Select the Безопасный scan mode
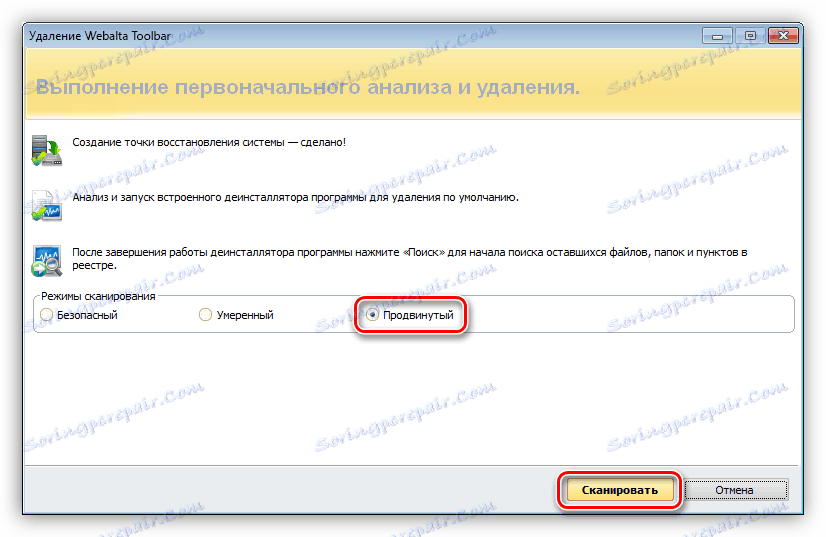The width and height of the screenshot is (826, 537). point(79,315)
